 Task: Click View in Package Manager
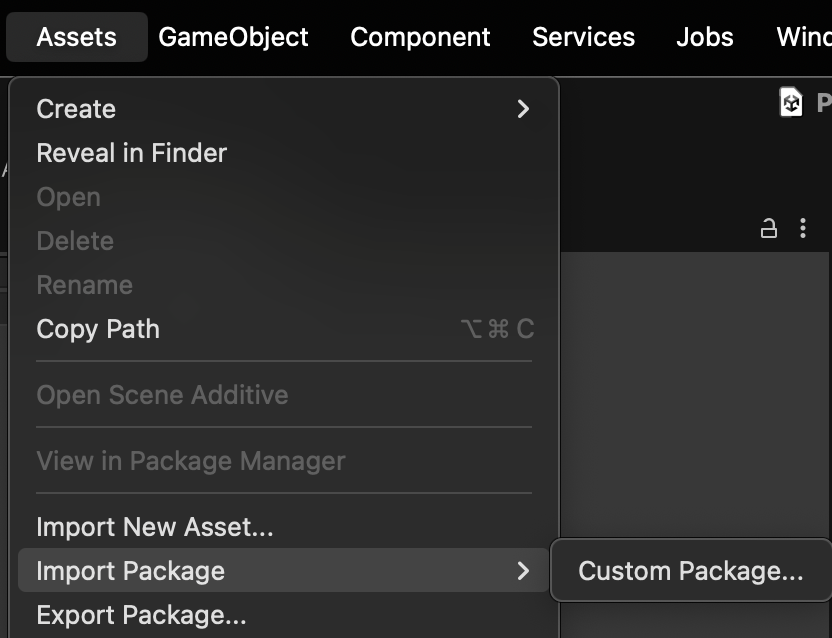point(191,461)
